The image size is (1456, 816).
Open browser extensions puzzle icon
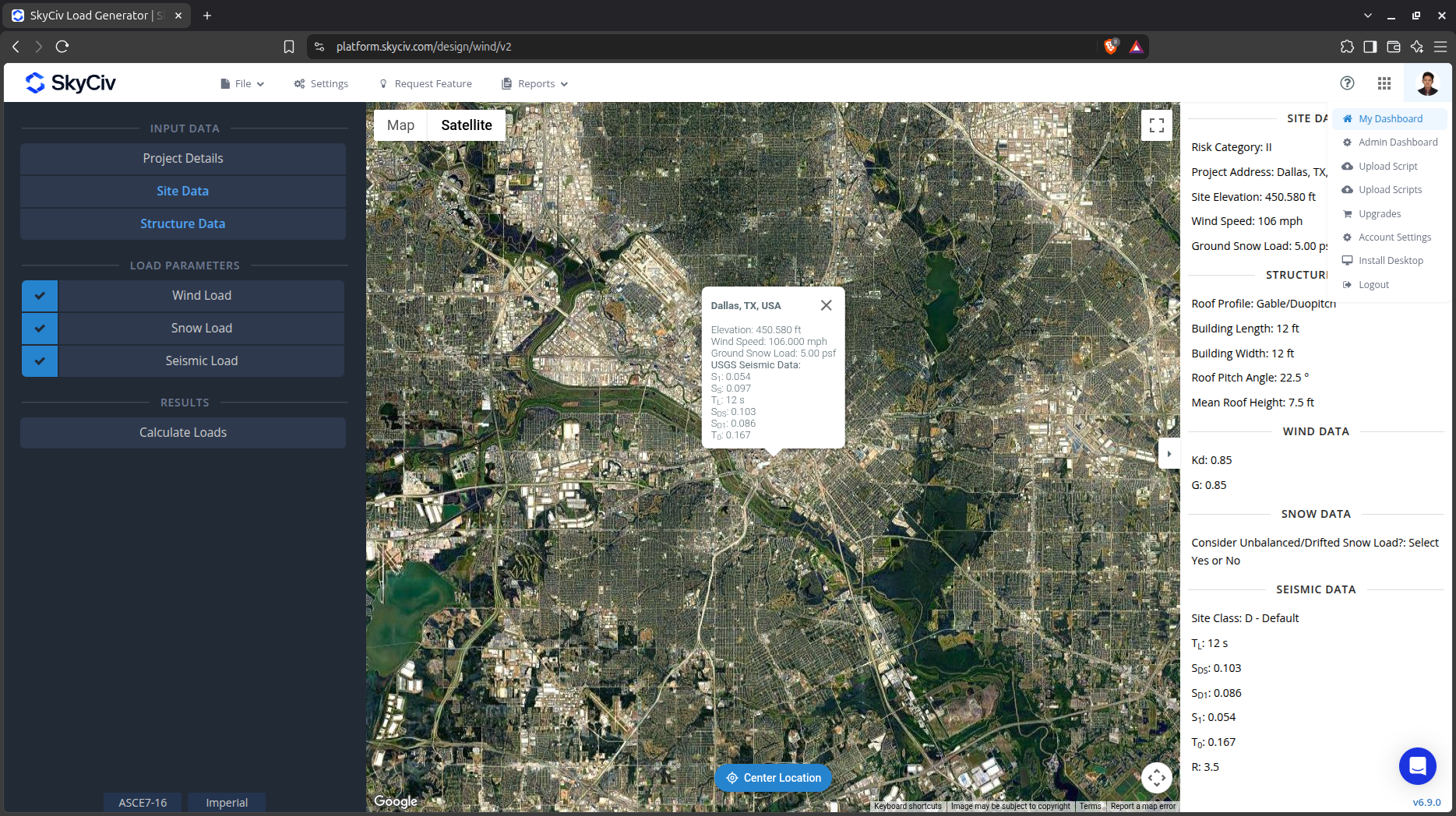(x=1347, y=47)
